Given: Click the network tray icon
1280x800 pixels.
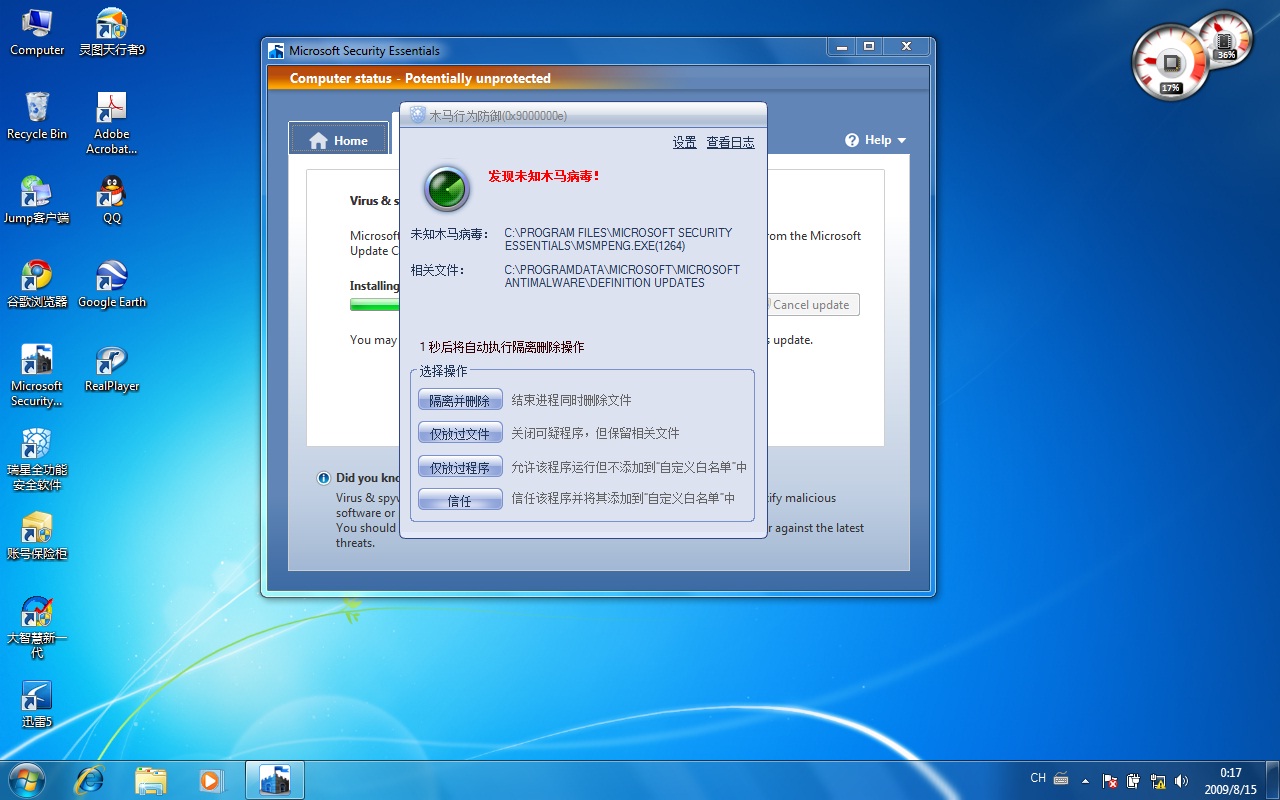Looking at the screenshot, I should (1158, 781).
